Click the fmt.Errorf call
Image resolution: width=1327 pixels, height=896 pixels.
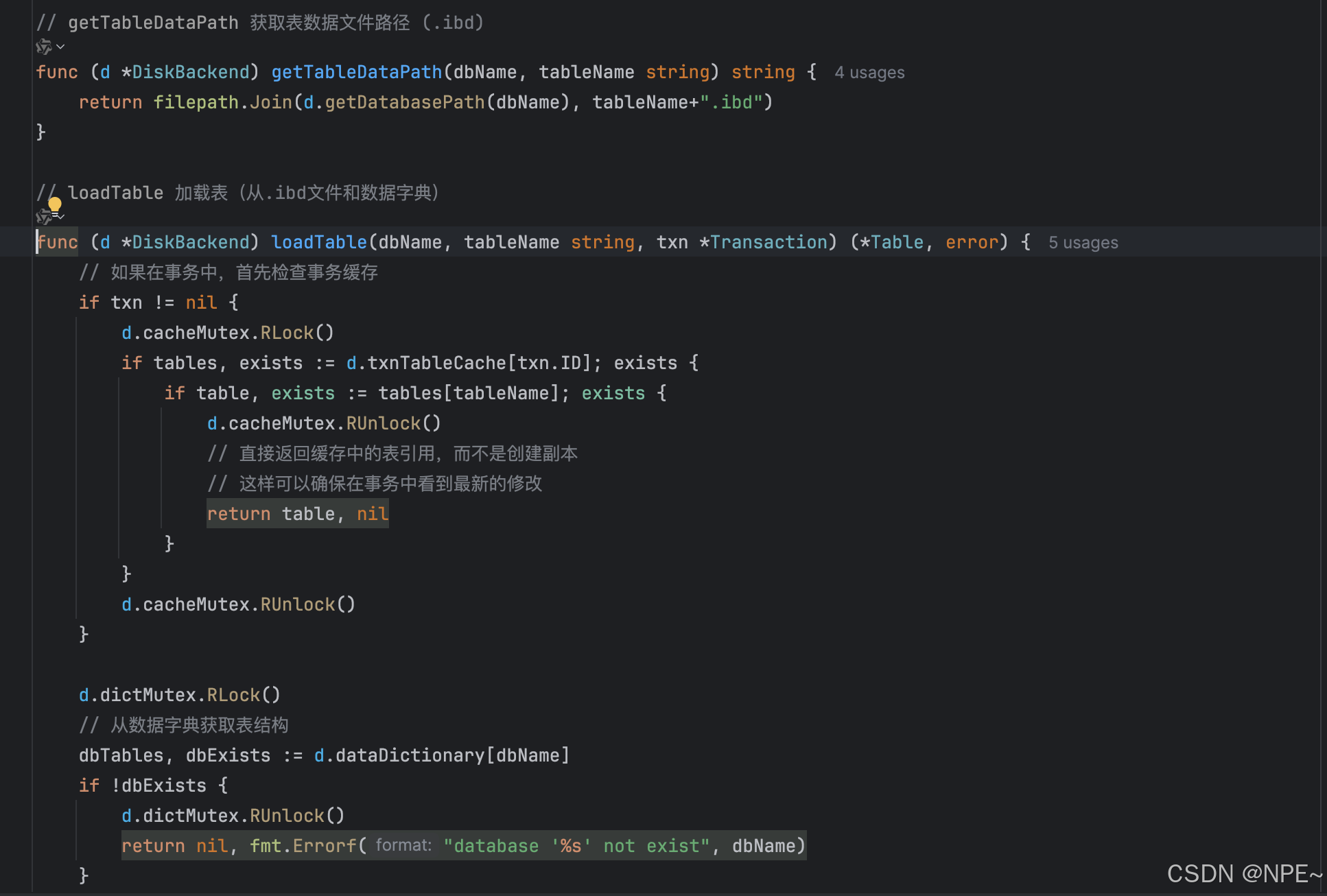(303, 846)
